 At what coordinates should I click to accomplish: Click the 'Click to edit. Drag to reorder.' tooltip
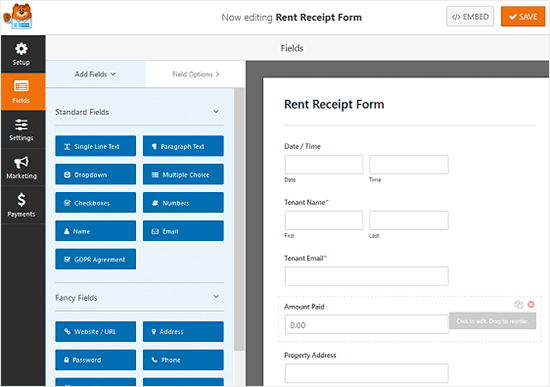click(x=492, y=321)
